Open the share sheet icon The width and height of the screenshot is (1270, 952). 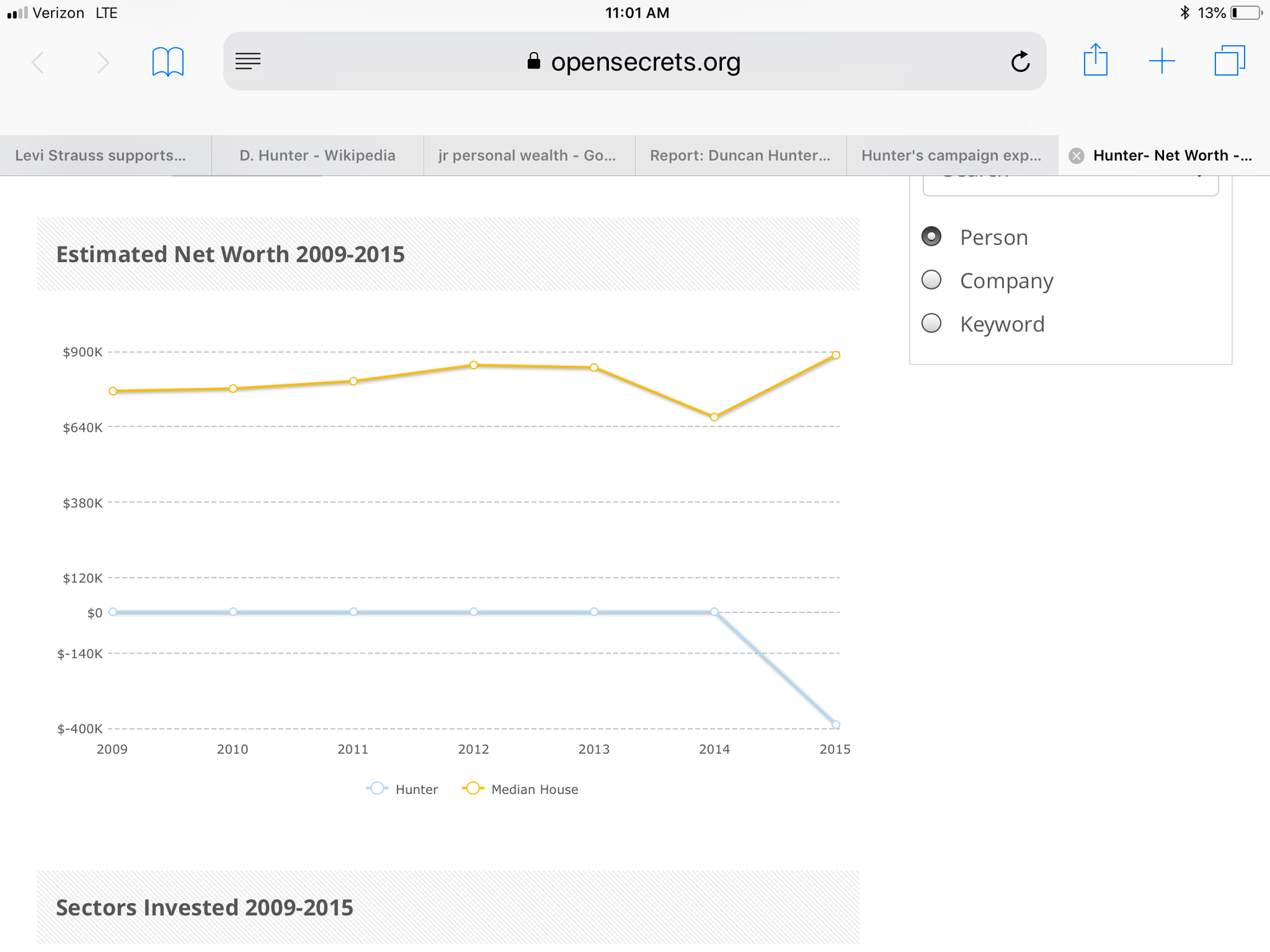1095,61
